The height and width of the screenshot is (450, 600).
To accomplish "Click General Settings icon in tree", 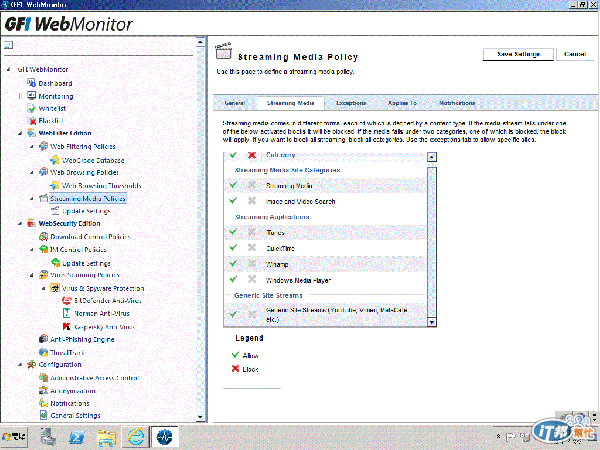I will click(43, 415).
